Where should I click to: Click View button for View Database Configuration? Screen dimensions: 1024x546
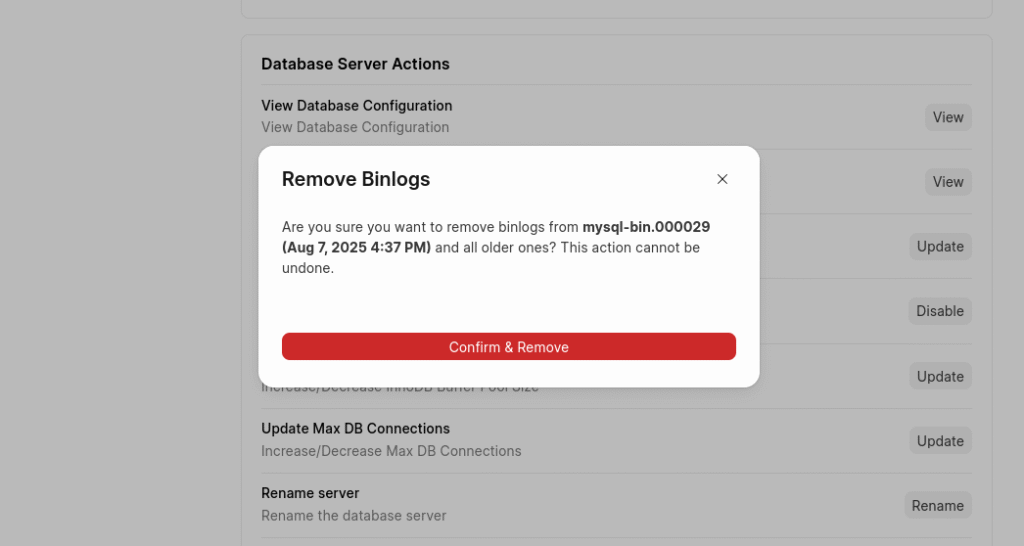(947, 117)
